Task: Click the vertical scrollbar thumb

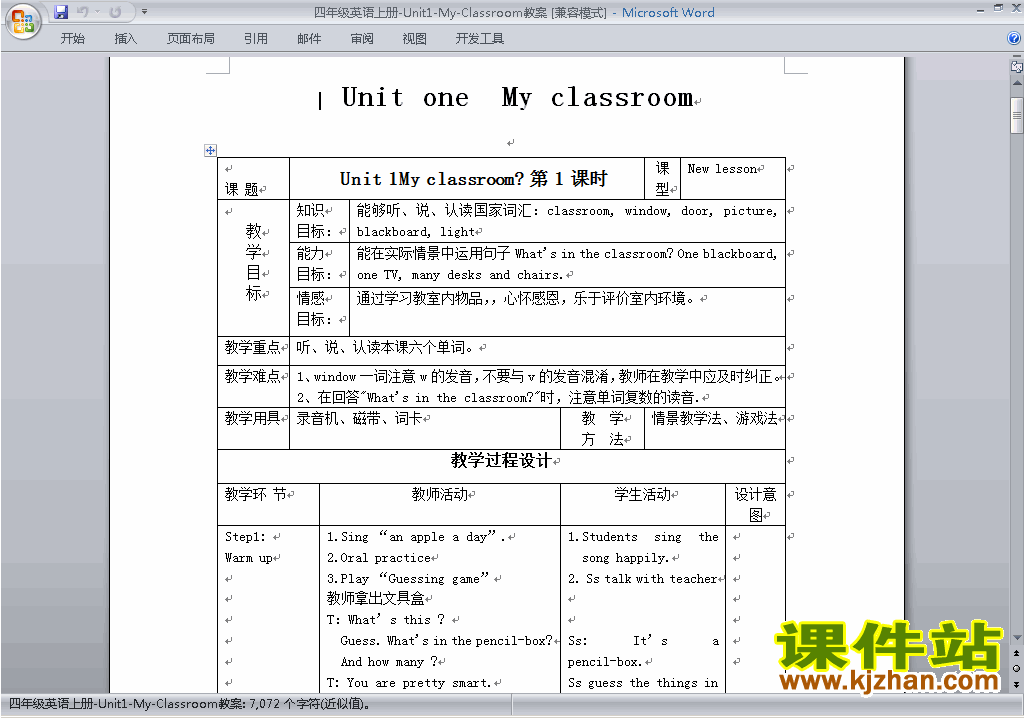Action: pyautogui.click(x=1016, y=115)
